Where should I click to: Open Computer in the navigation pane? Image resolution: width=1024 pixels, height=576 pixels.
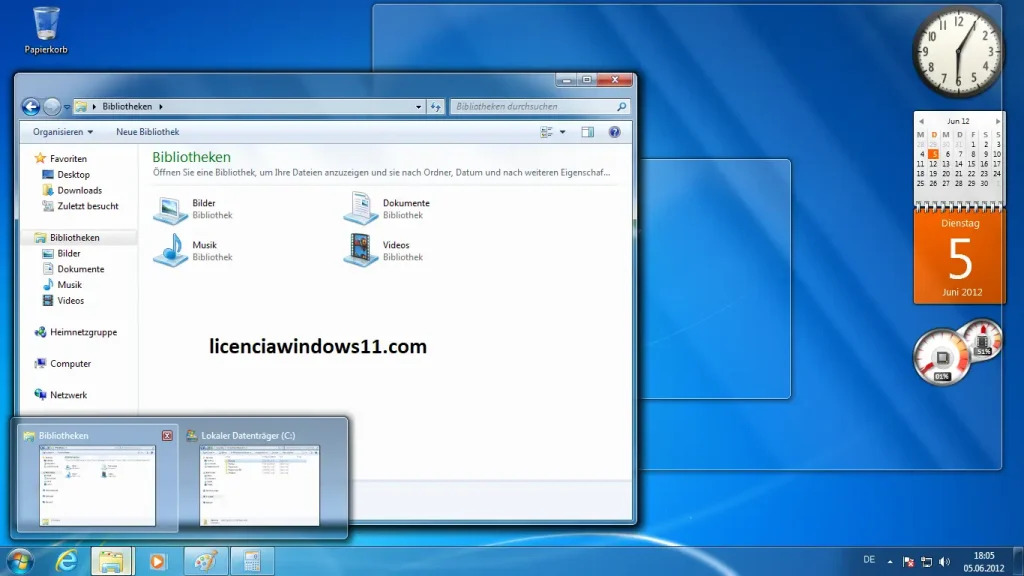click(70, 364)
